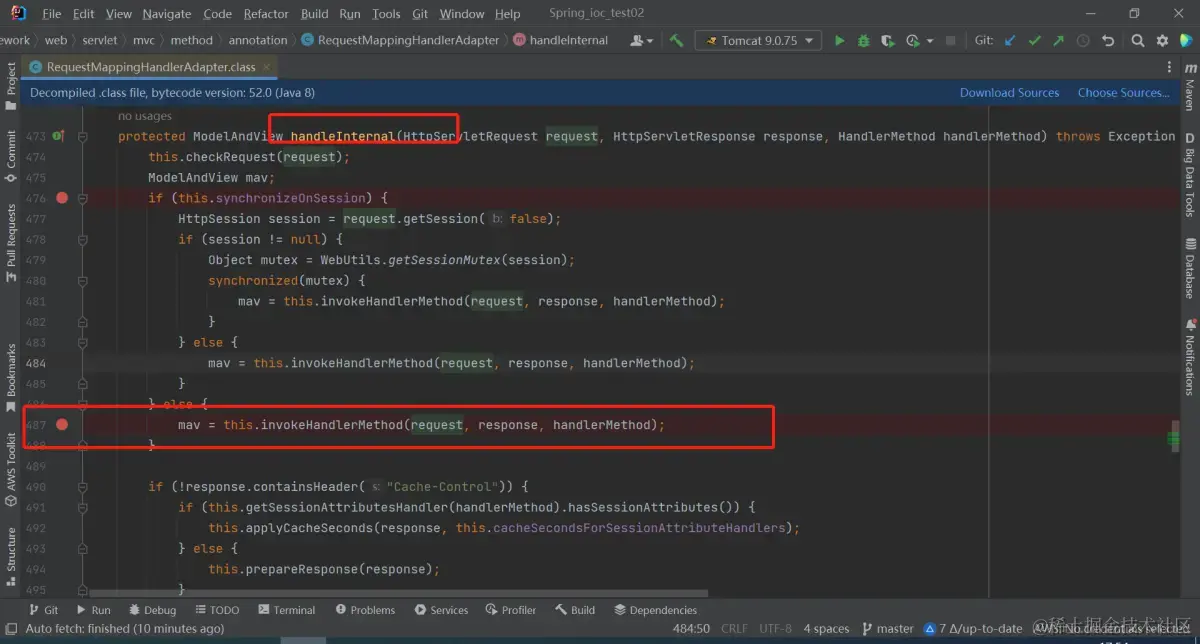
Task: Open the Bookmarks tool window
Action: 10,377
